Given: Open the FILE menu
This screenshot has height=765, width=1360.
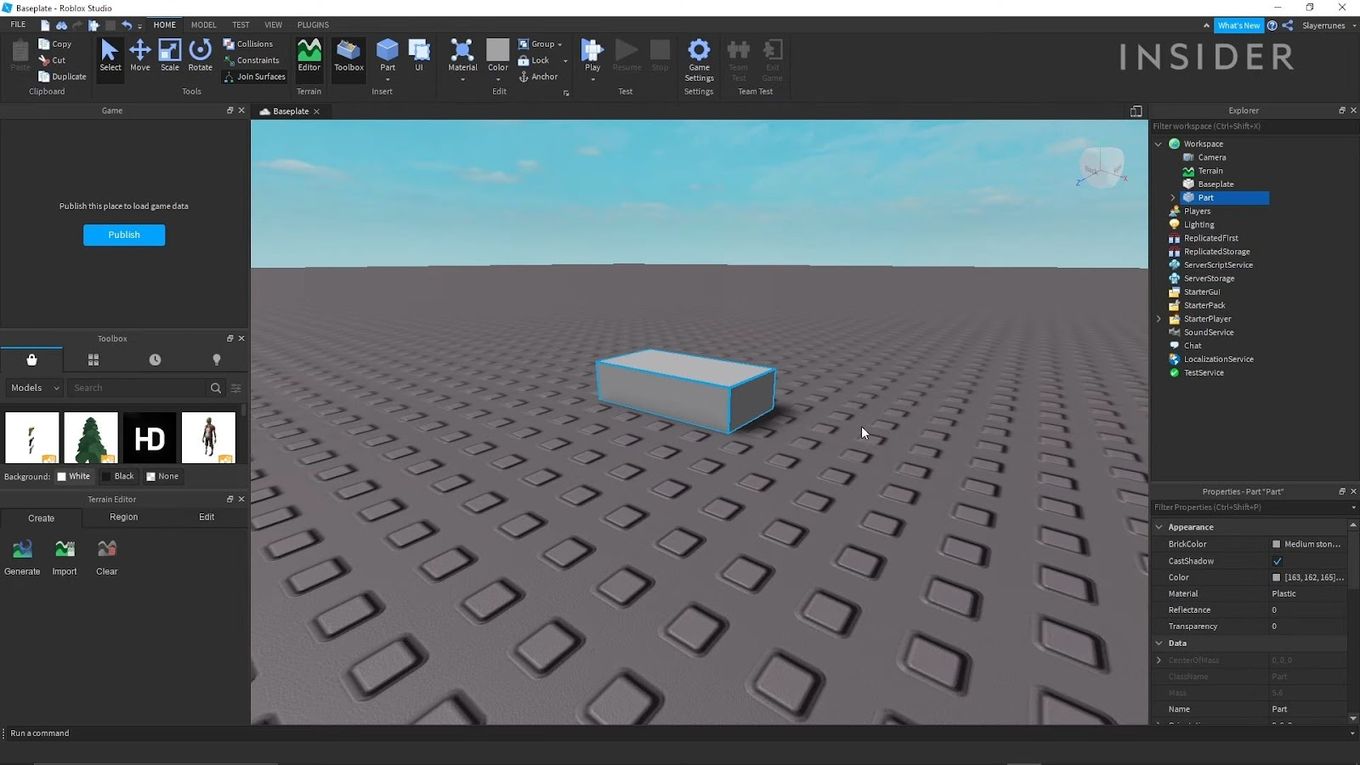Looking at the screenshot, I should (18, 25).
